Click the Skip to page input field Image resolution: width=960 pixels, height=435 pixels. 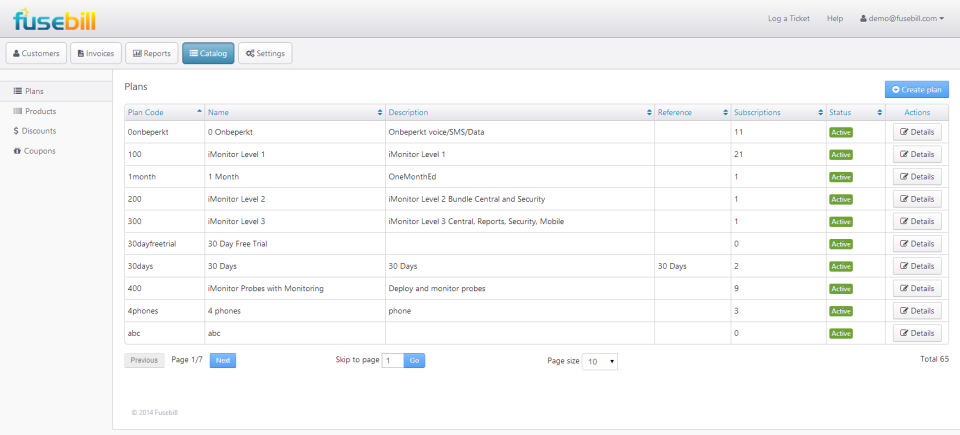(392, 361)
